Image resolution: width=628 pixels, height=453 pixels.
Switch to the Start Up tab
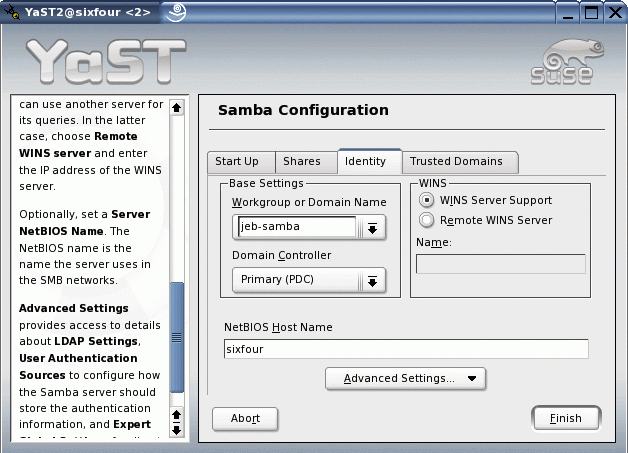[241, 161]
